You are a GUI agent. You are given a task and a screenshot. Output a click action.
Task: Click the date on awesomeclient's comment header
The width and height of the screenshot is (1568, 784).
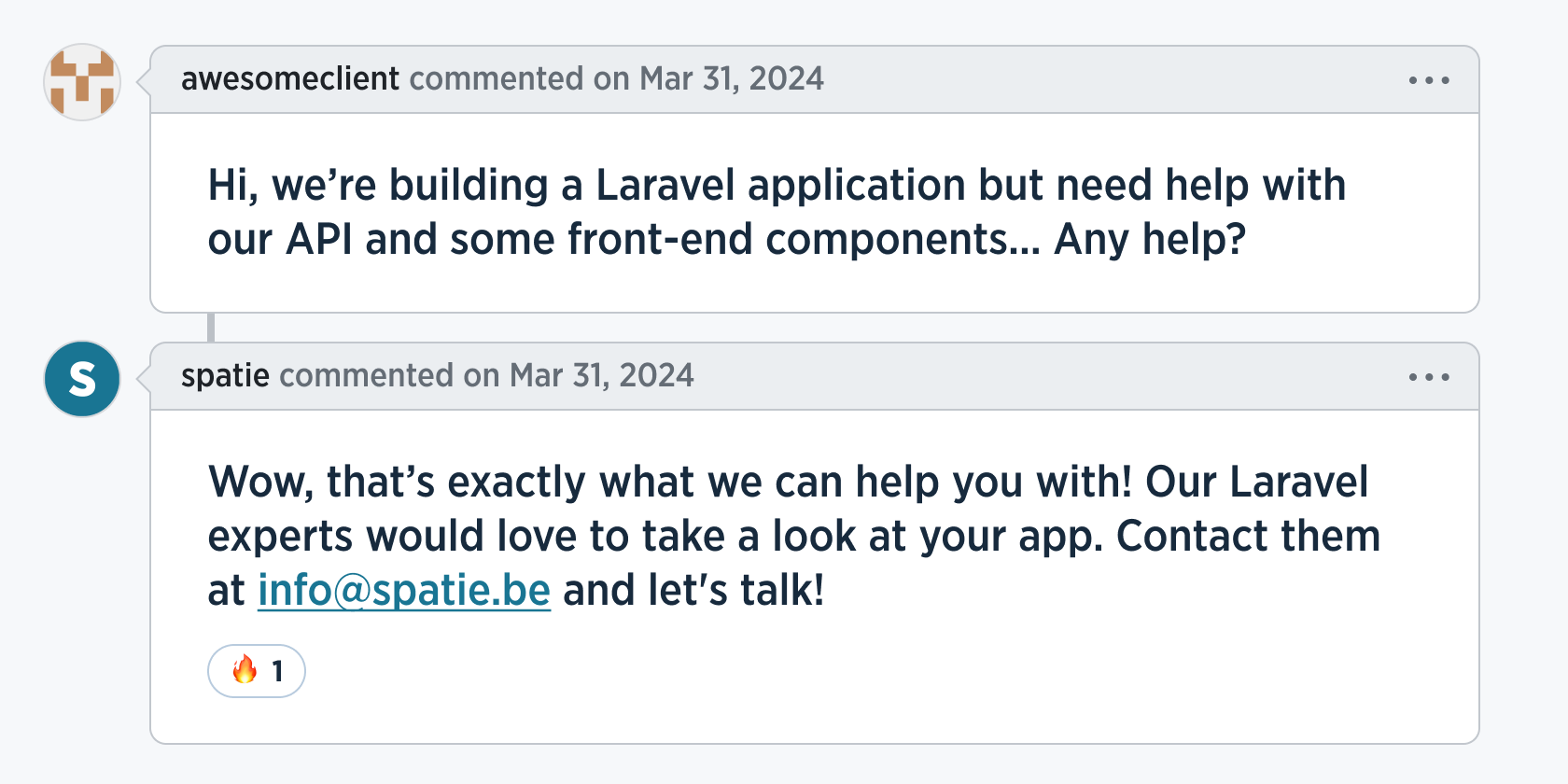pos(731,79)
